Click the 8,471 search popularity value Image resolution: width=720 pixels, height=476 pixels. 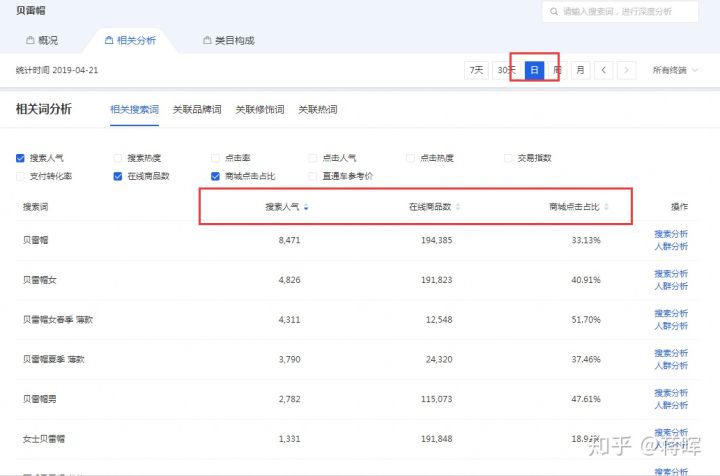[x=289, y=240]
